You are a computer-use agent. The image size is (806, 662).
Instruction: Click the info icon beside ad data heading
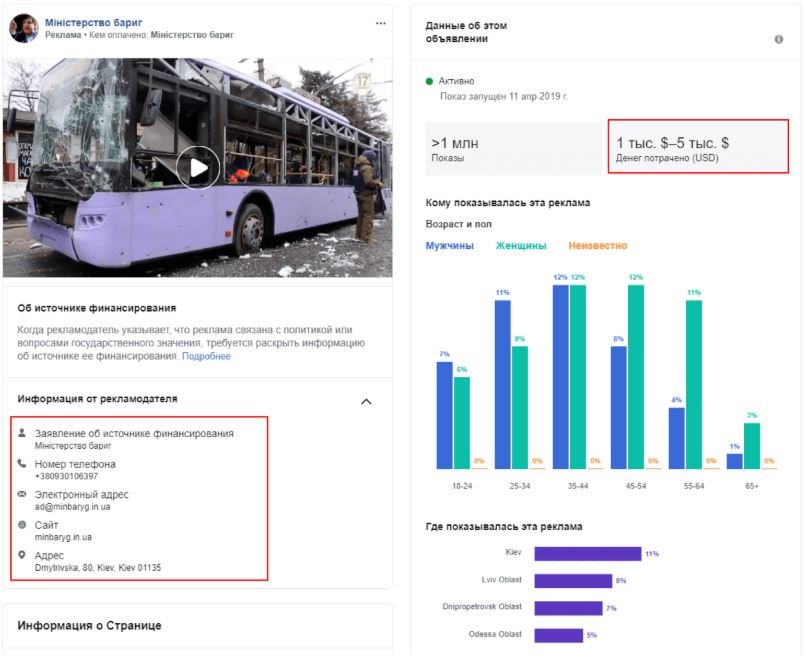pyautogui.click(x=778, y=40)
